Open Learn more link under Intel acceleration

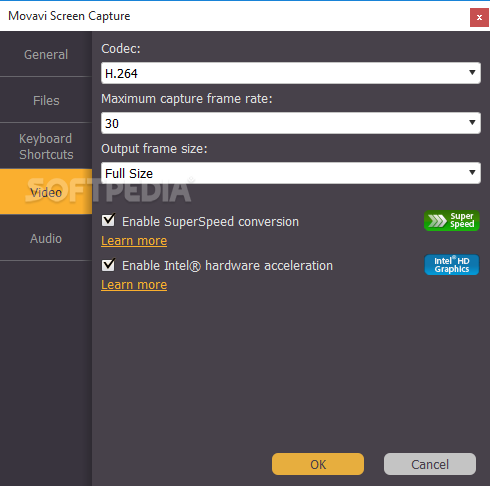point(134,285)
